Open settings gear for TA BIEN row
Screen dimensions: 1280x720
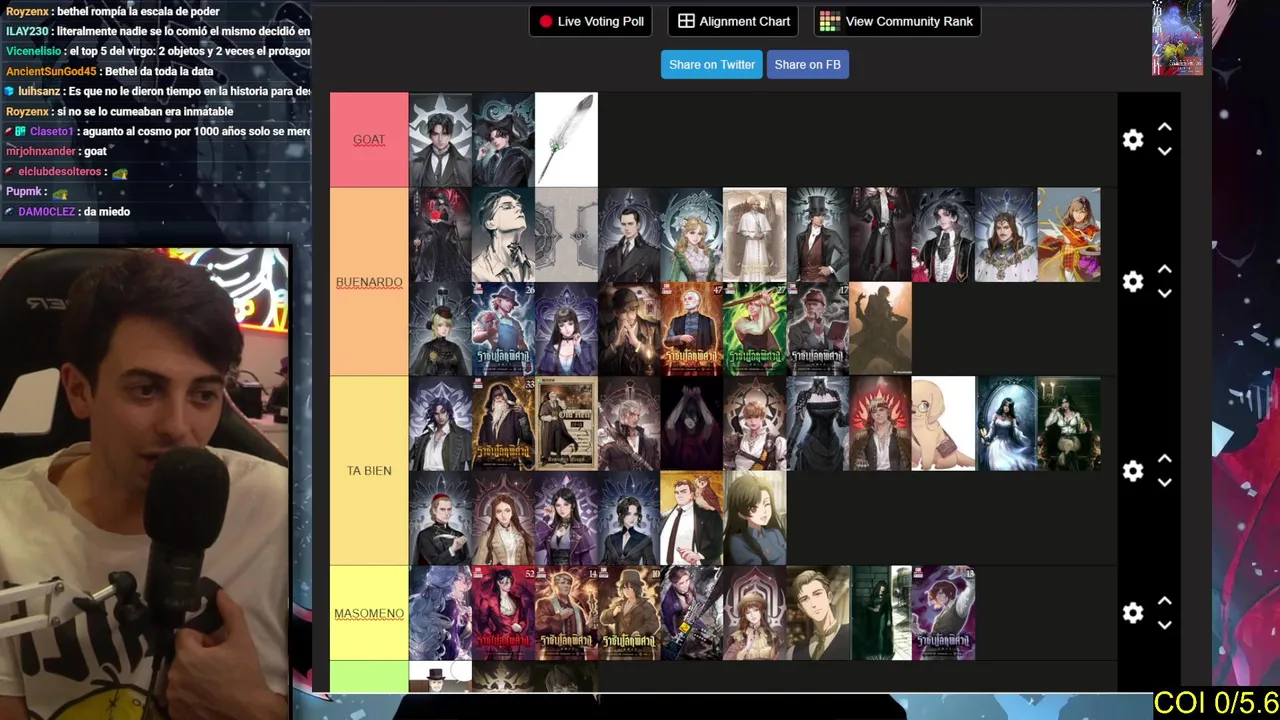pyautogui.click(x=1132, y=471)
